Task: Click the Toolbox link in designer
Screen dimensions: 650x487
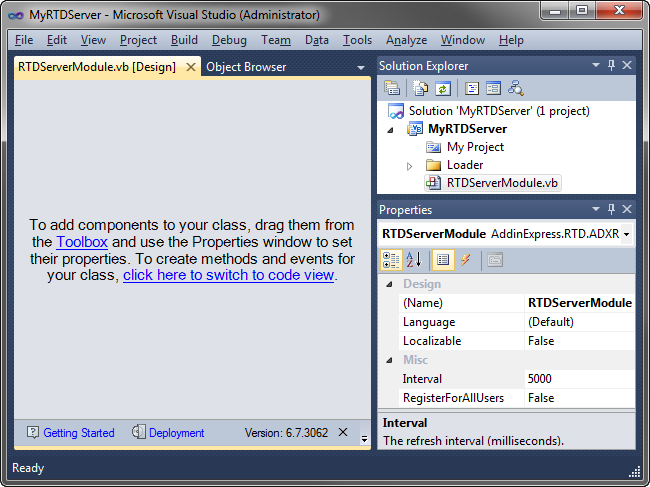Action: point(82,242)
